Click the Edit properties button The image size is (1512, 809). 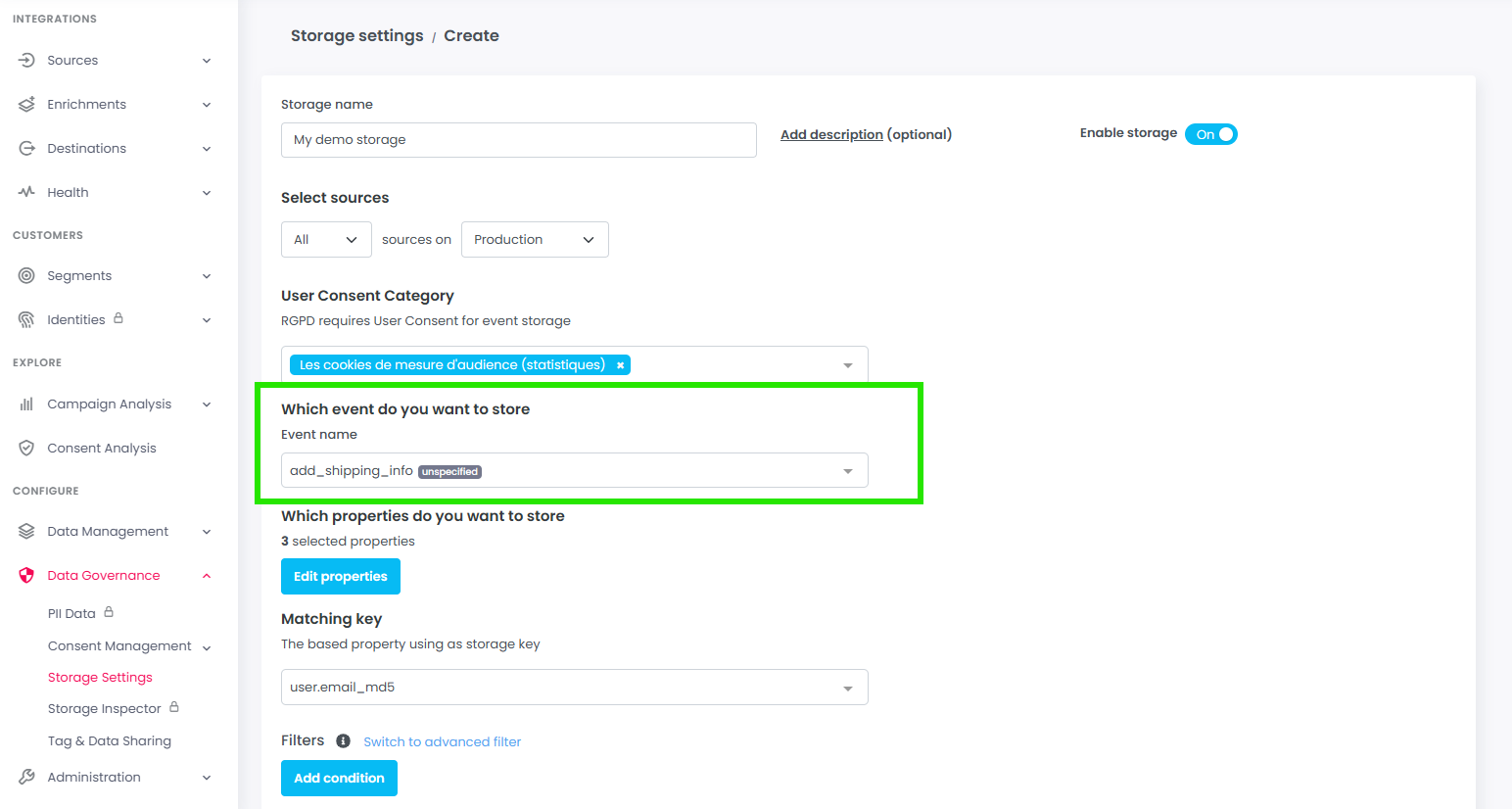click(341, 577)
